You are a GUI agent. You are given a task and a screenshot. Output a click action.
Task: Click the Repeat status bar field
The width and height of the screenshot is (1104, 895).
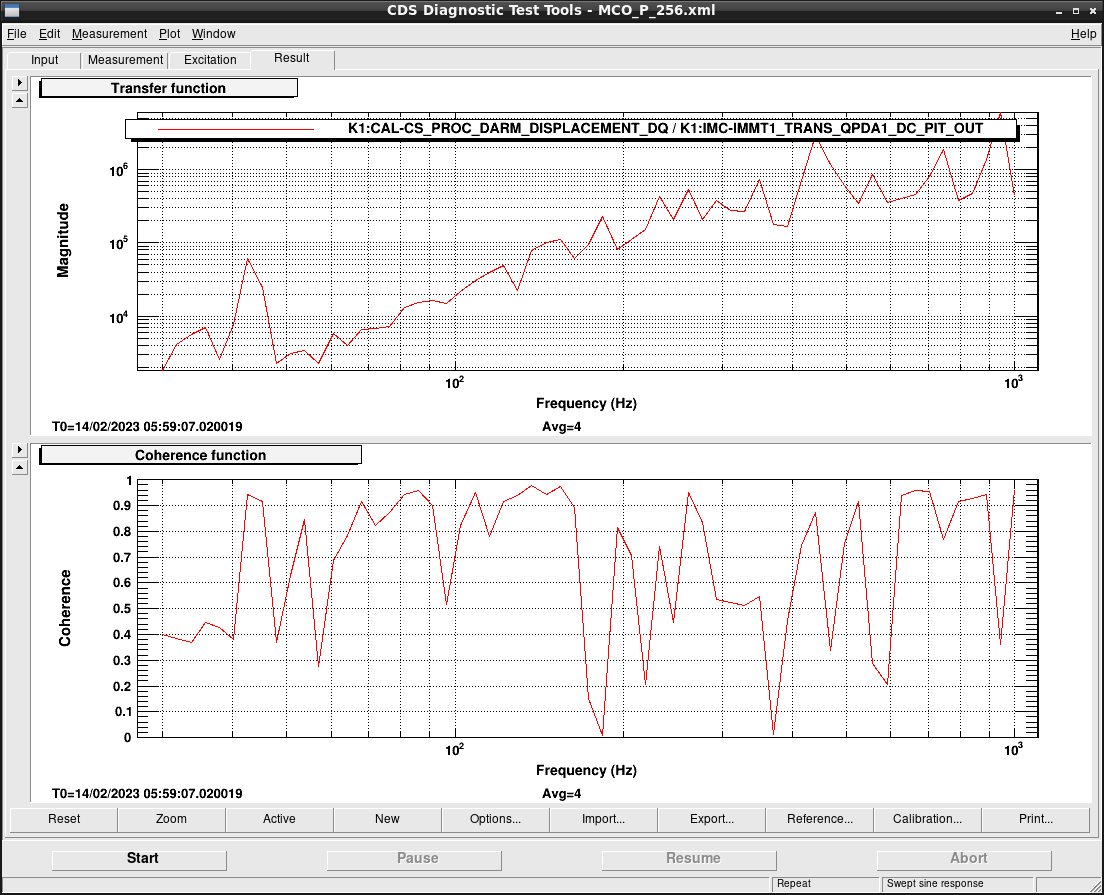[x=826, y=884]
